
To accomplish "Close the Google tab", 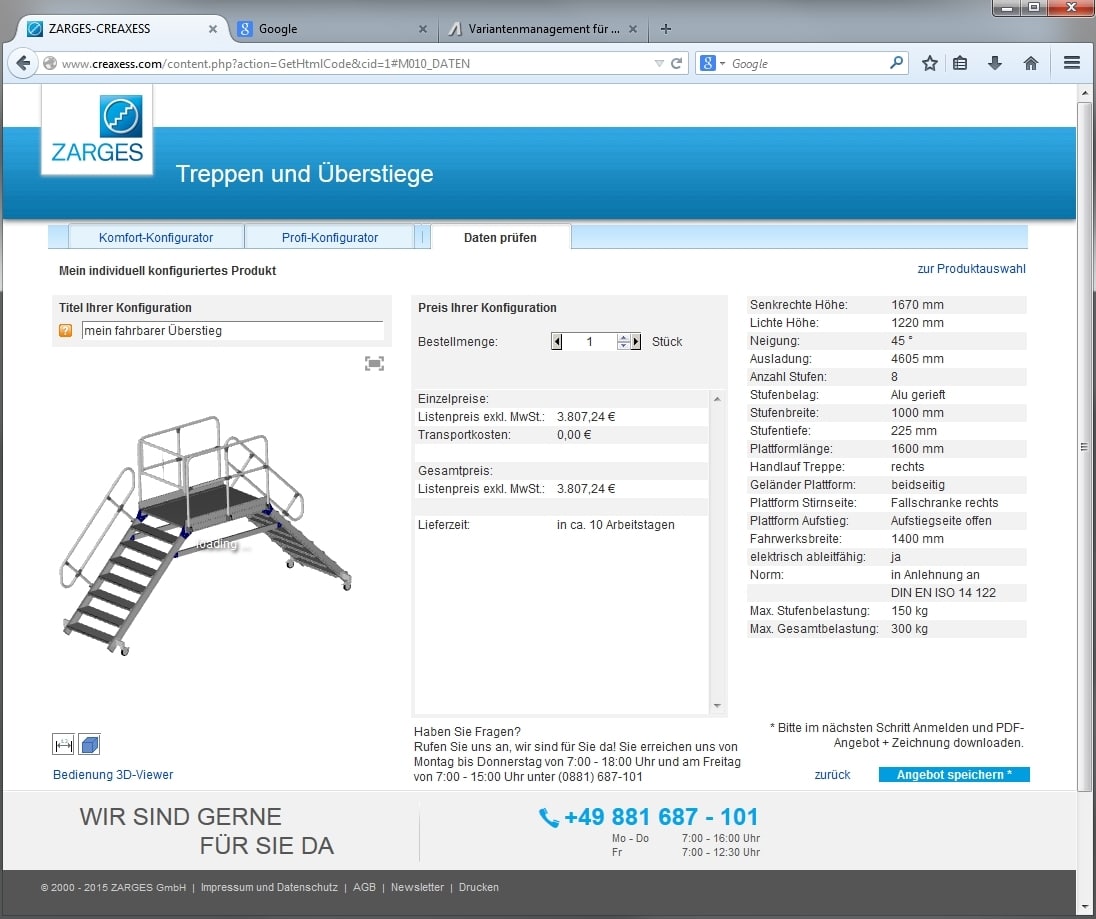I will 422,29.
